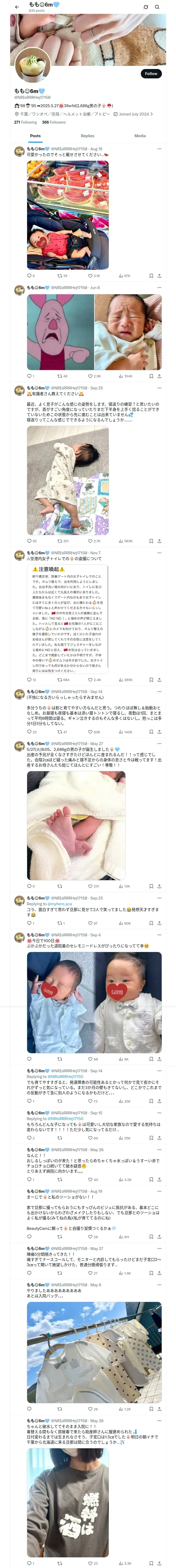The width and height of the screenshot is (176, 1568).
Task: Switch to the Media tab
Action: click(x=140, y=136)
